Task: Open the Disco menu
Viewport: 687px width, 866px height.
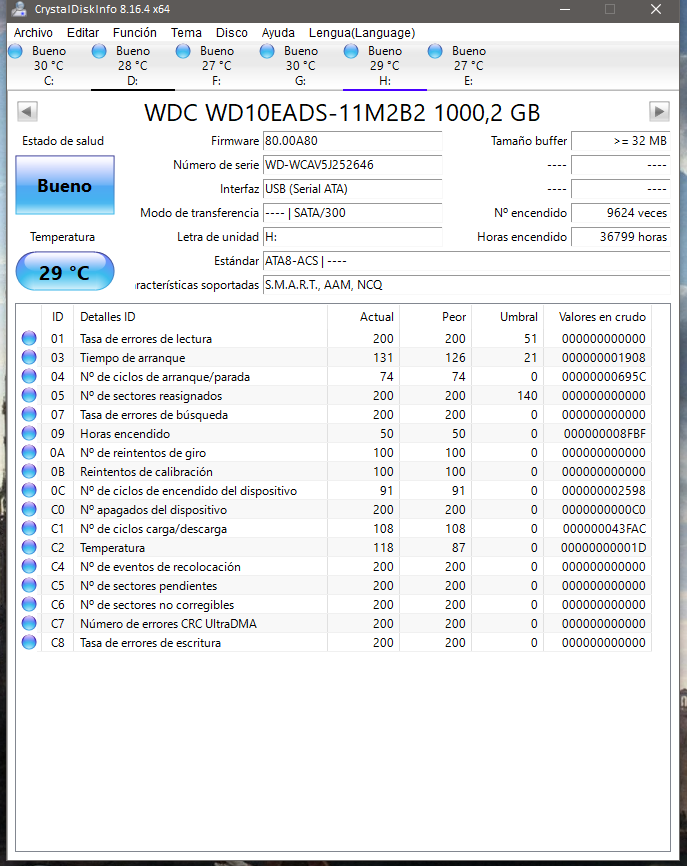Action: point(231,33)
